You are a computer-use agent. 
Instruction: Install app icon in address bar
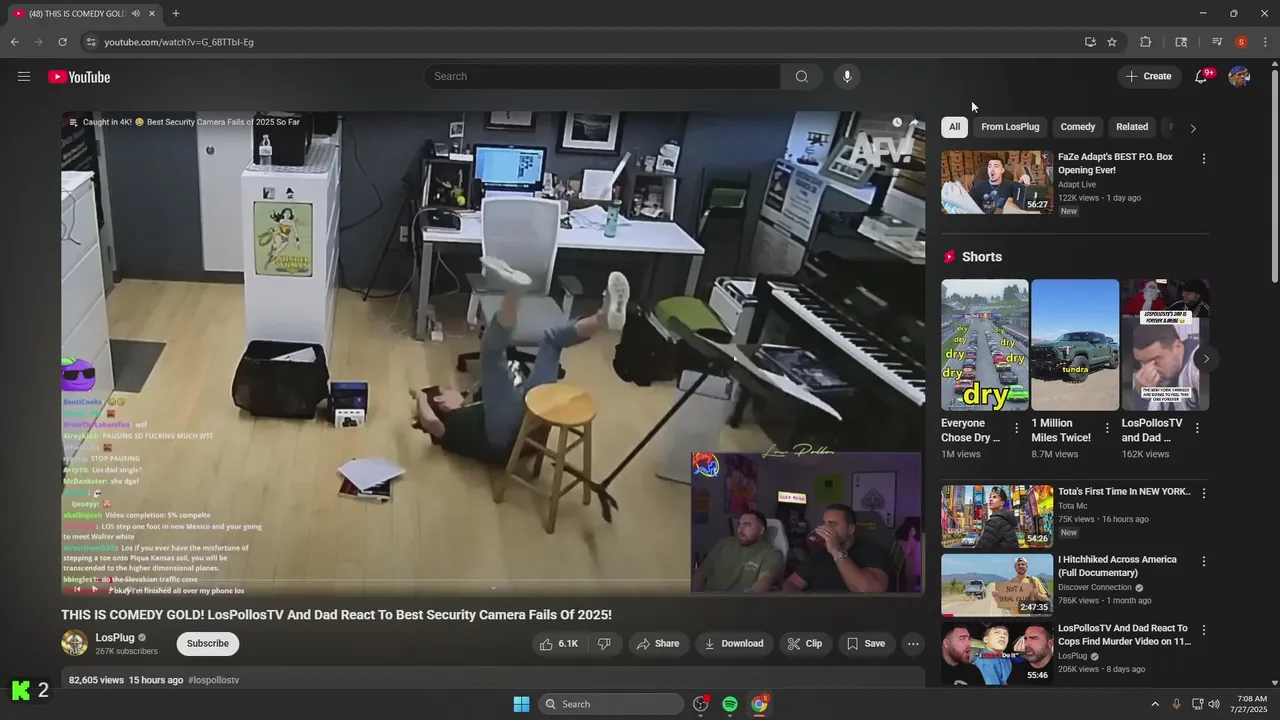click(1090, 42)
